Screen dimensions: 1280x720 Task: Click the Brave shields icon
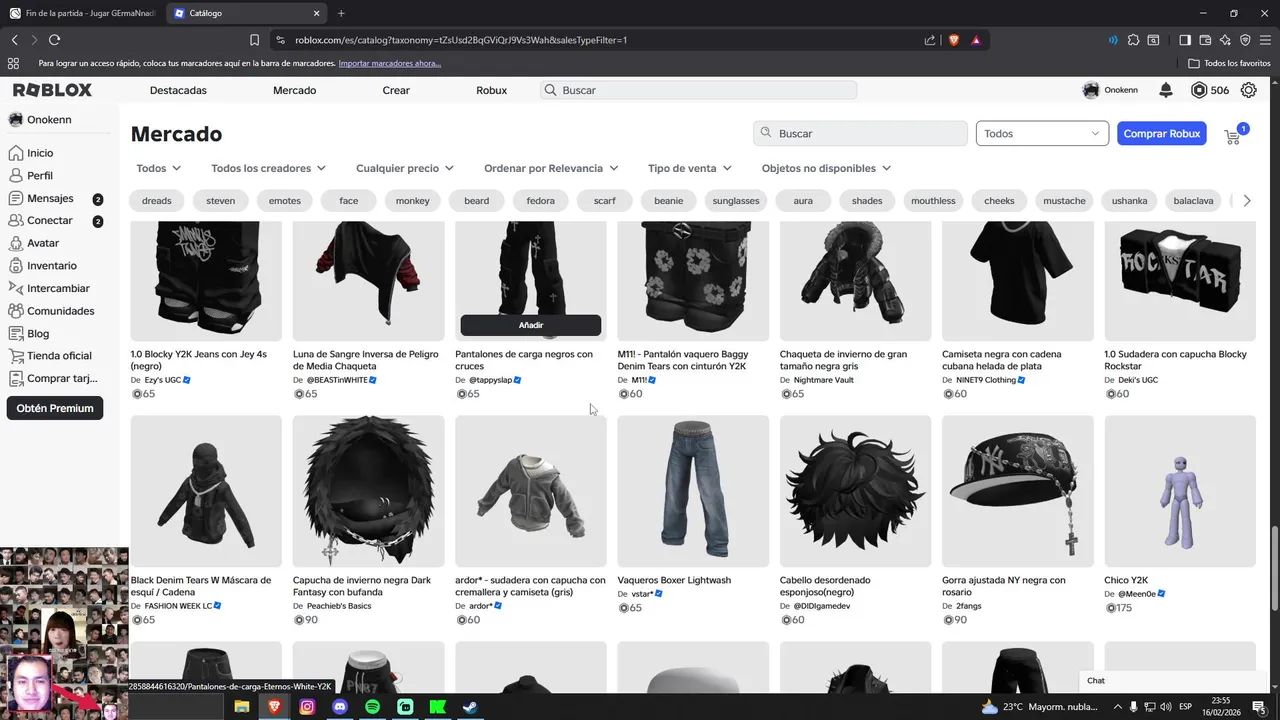[953, 40]
